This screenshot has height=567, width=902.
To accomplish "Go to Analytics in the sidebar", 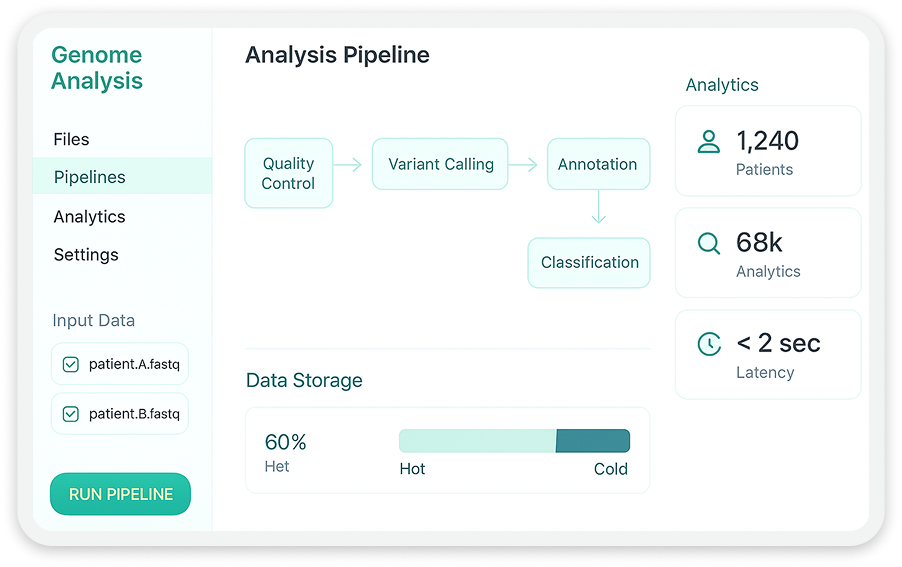I will [89, 216].
